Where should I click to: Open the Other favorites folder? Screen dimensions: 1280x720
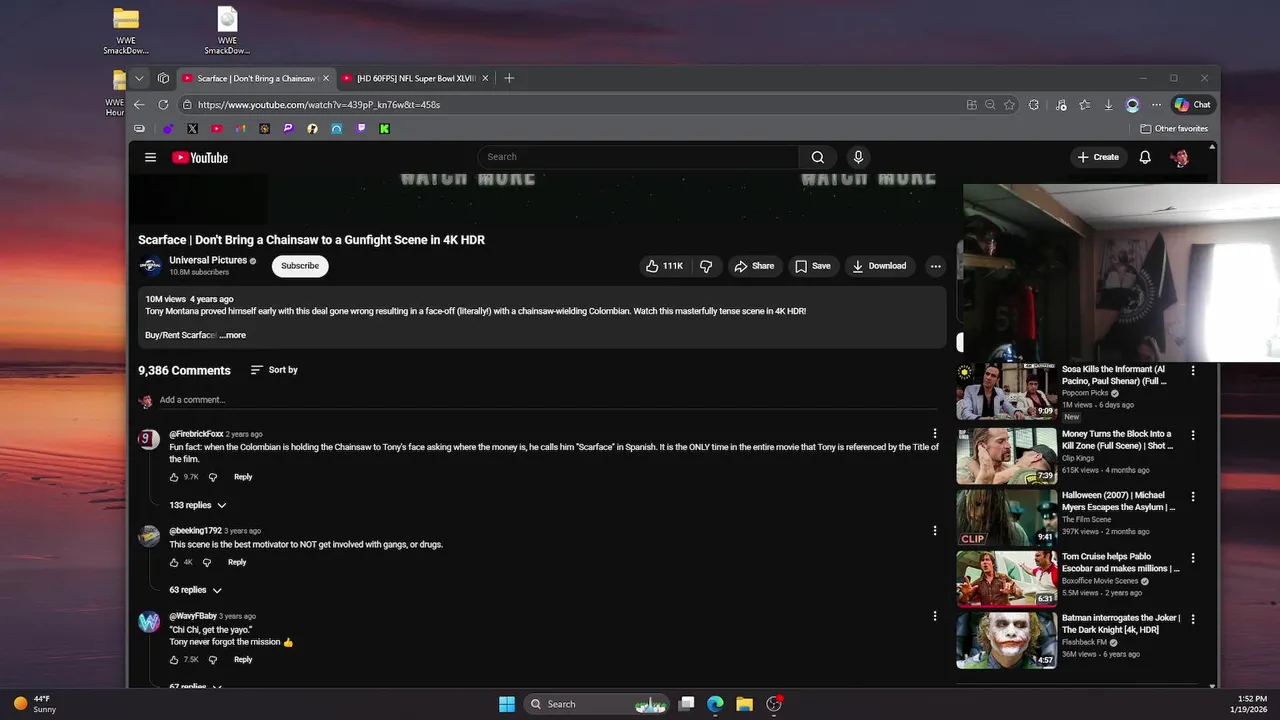(1174, 128)
